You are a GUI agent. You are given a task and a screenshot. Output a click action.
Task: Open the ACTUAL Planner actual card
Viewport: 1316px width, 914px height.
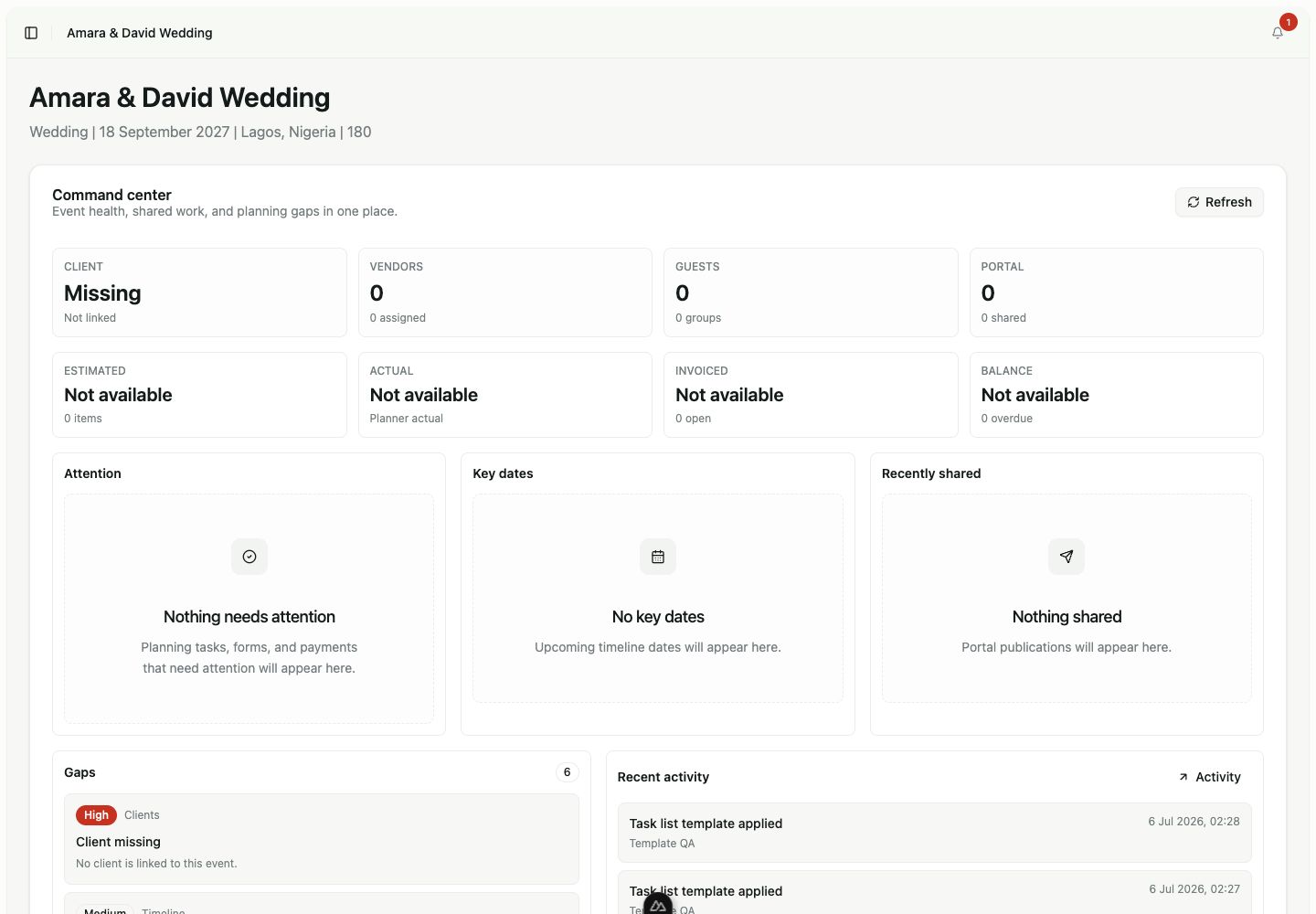[505, 395]
